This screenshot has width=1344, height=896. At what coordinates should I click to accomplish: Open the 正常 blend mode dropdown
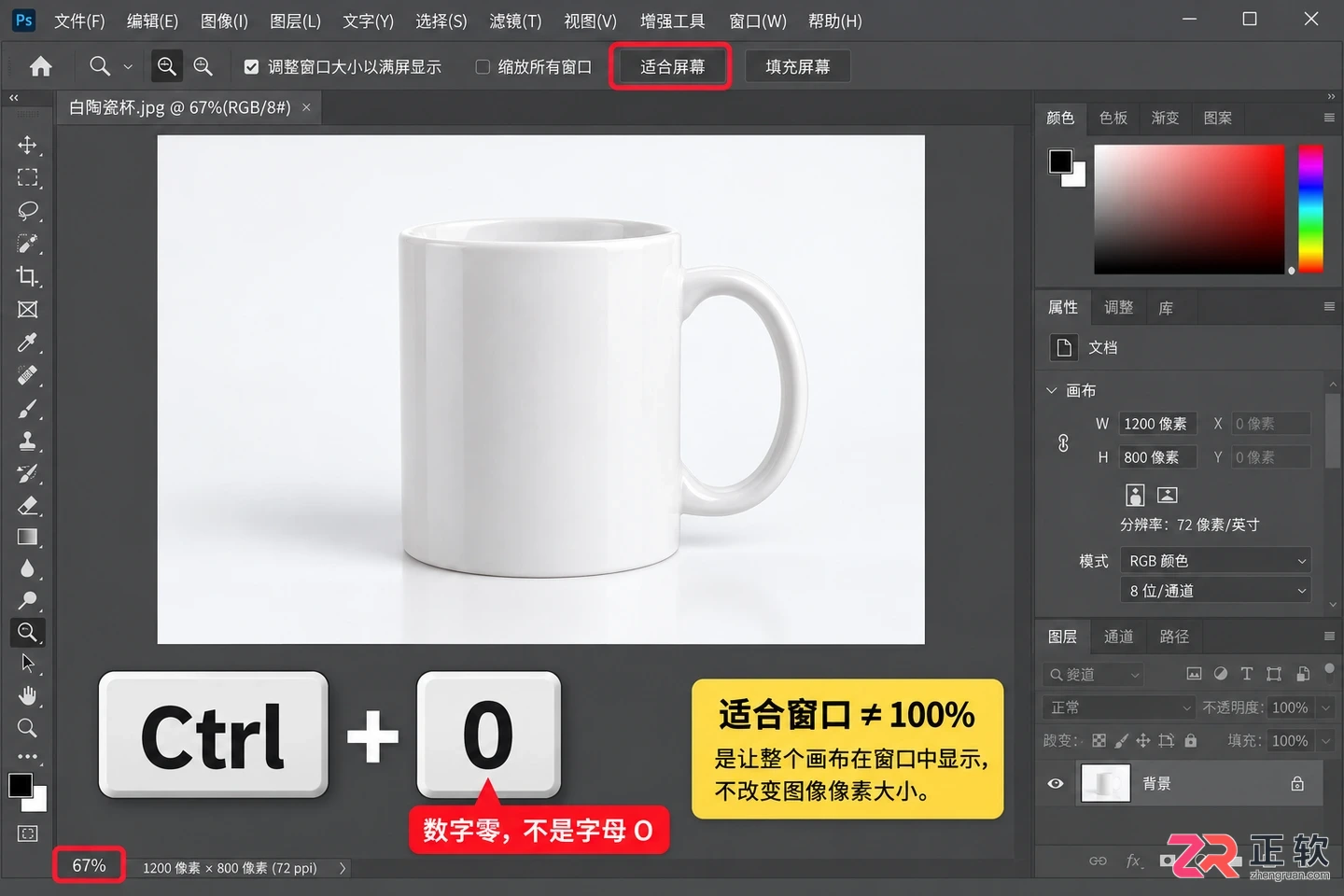click(1118, 707)
